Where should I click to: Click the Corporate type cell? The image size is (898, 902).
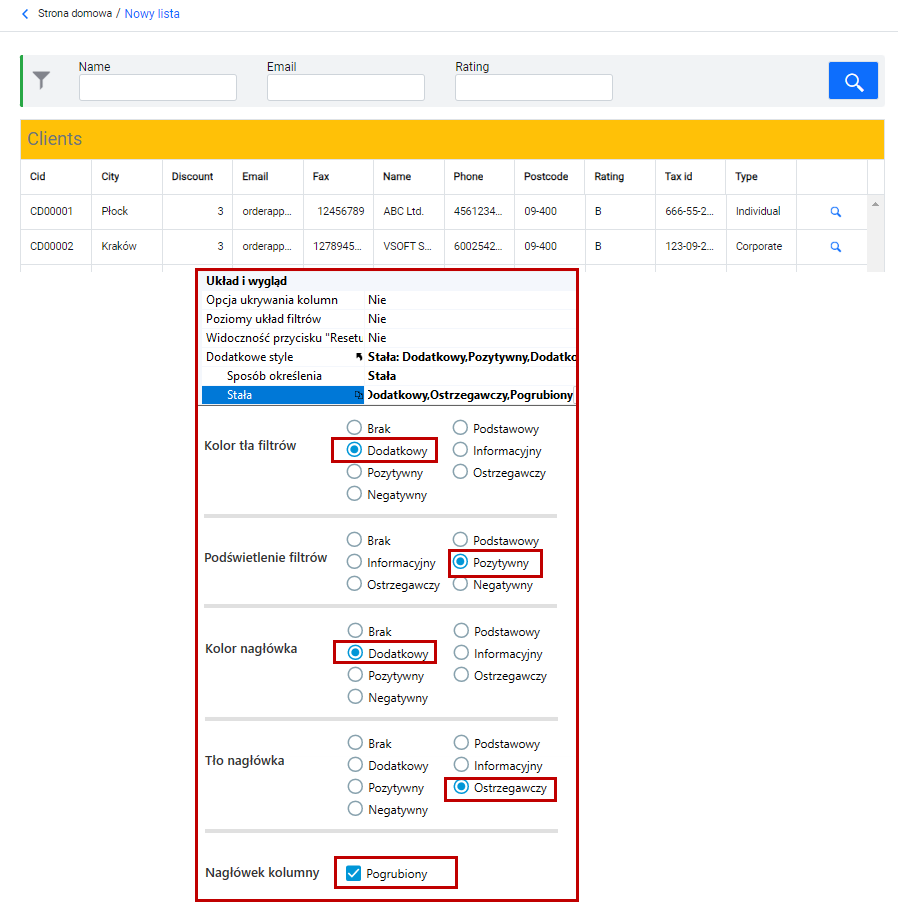point(761,247)
